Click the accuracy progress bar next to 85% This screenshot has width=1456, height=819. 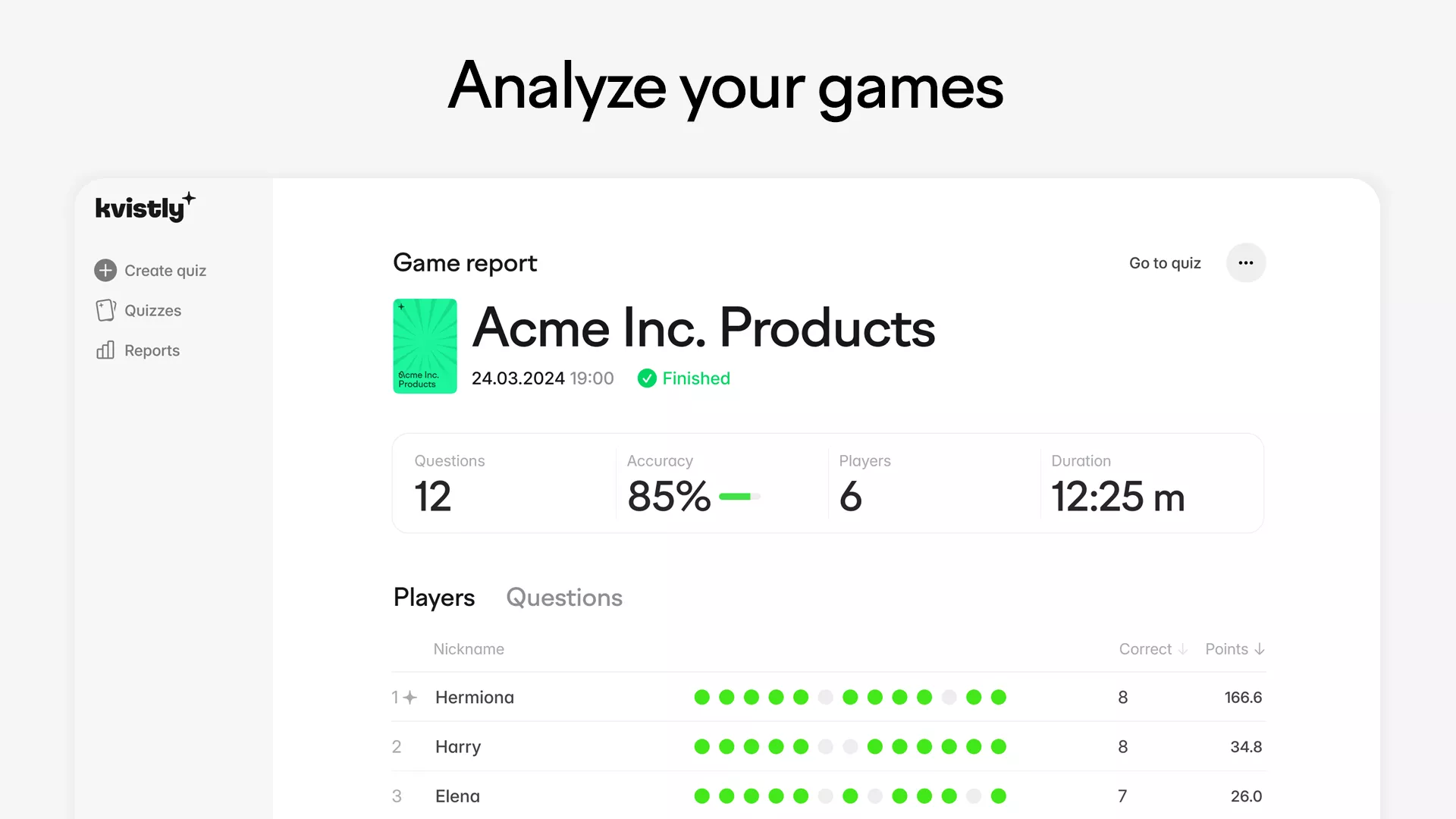(739, 497)
